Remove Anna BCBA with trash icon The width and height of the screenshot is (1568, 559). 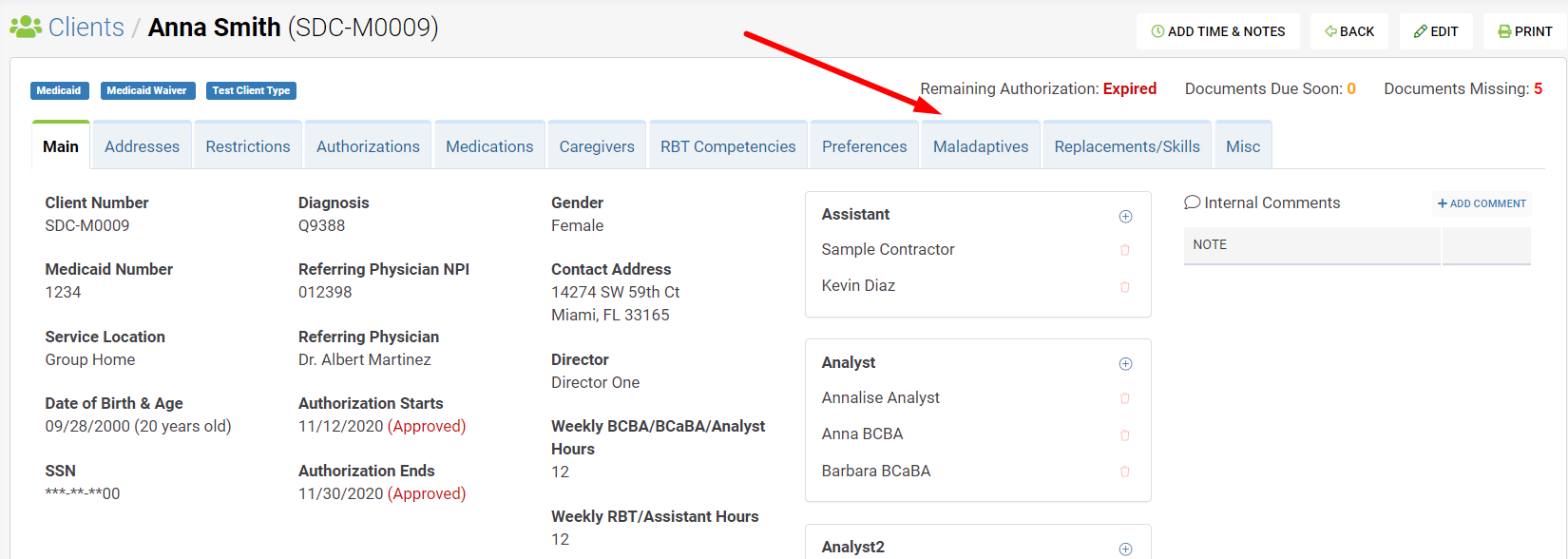(x=1125, y=435)
